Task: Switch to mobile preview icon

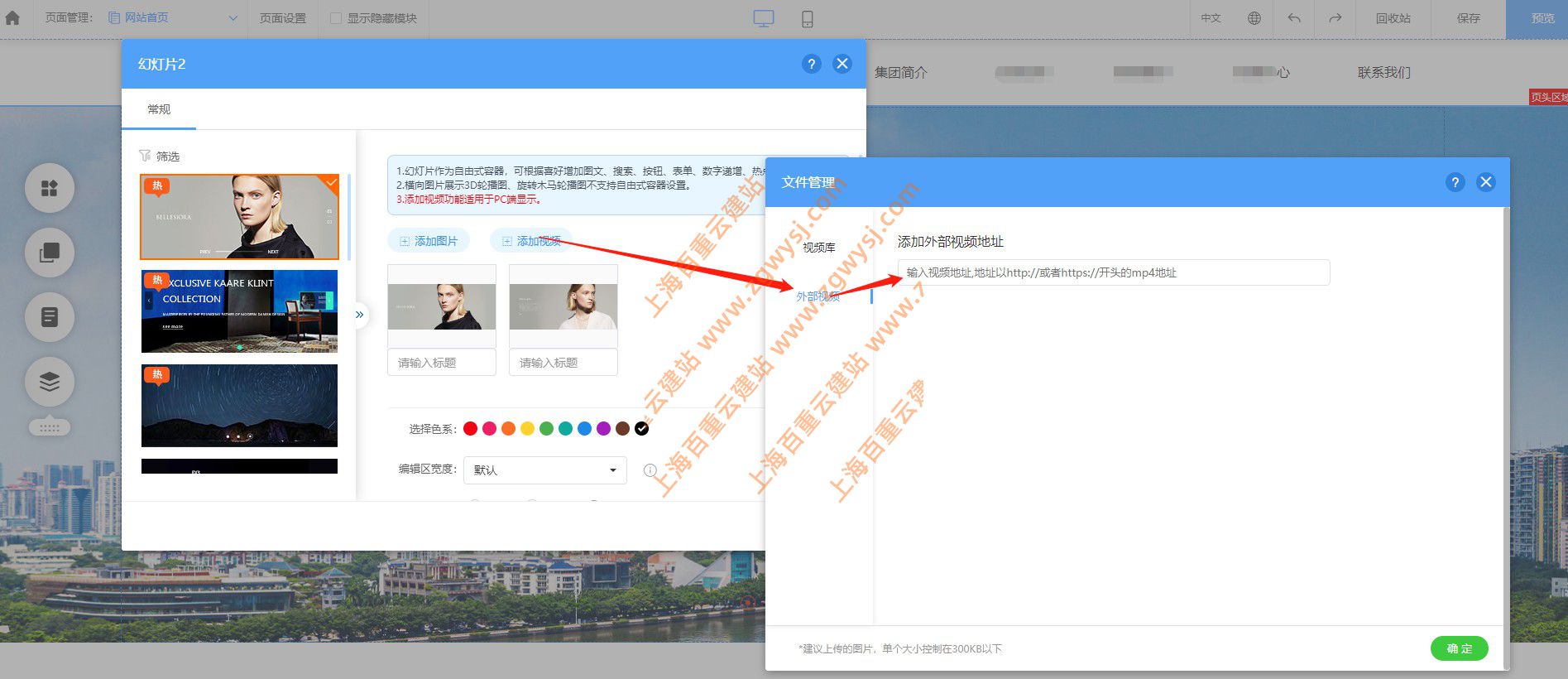Action: tap(808, 18)
